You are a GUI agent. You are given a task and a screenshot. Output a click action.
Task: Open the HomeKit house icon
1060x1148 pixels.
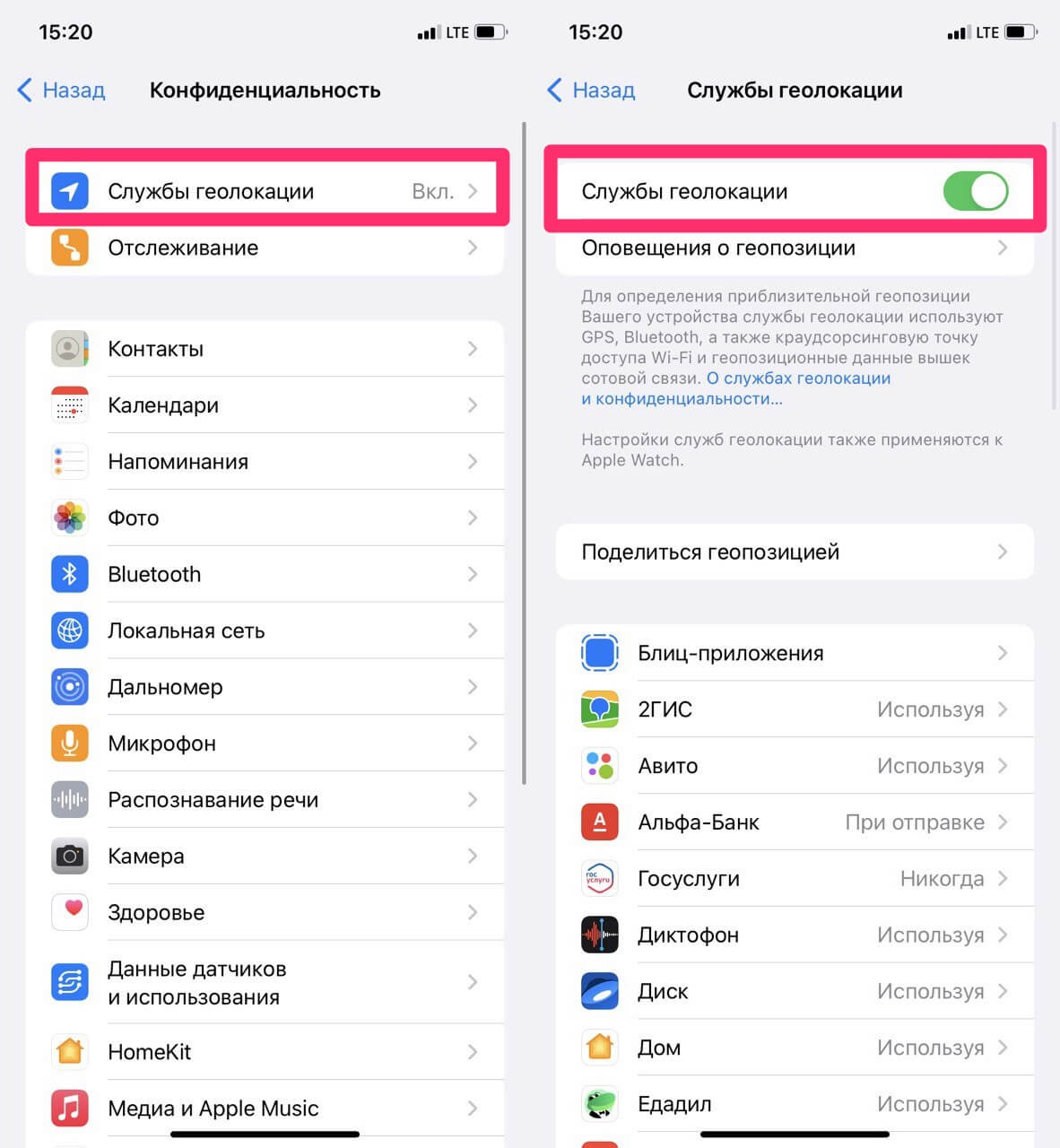(x=70, y=1051)
